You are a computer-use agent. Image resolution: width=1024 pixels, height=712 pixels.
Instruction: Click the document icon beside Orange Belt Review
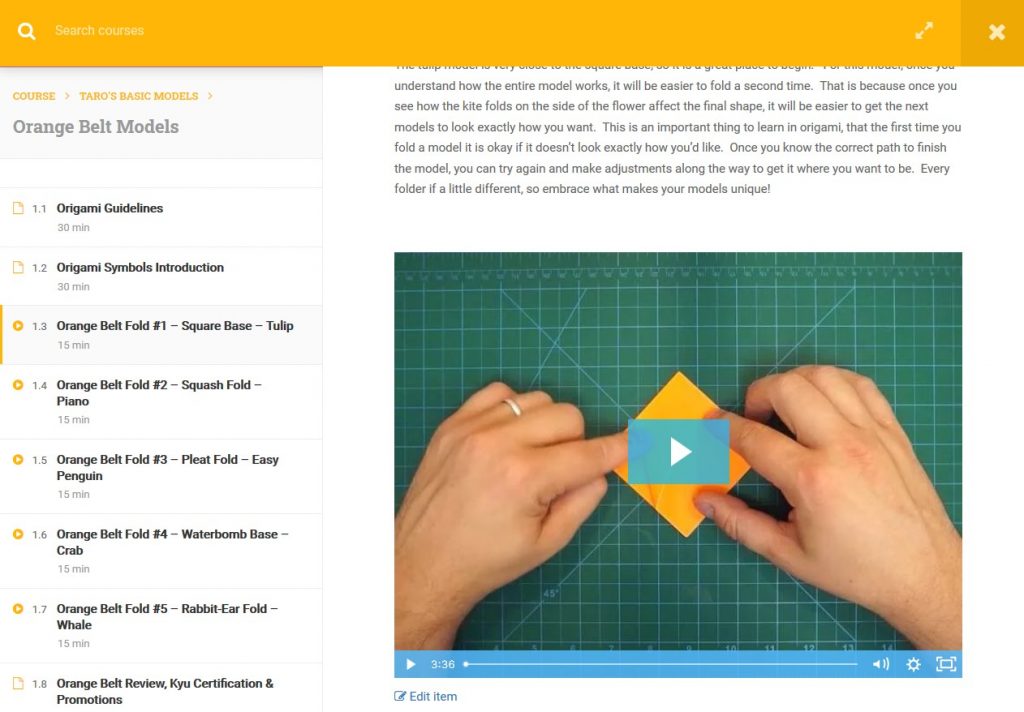click(x=18, y=683)
